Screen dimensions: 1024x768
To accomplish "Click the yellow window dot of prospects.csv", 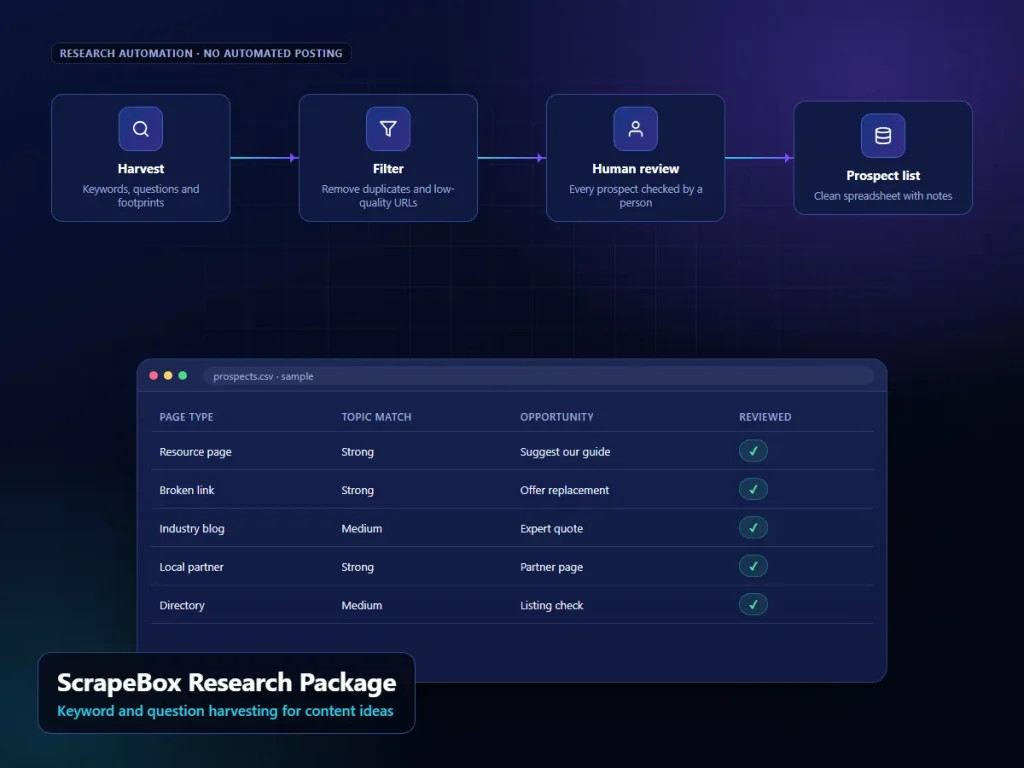I will (168, 376).
